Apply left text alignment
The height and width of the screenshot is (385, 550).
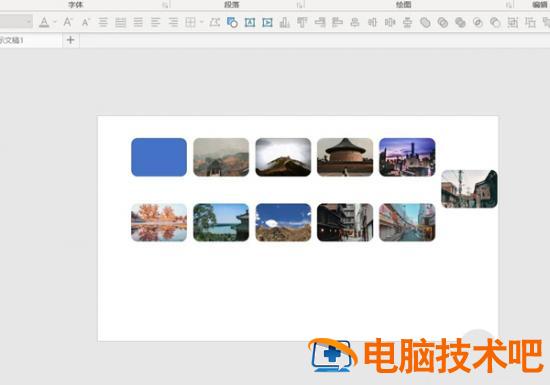155,22
